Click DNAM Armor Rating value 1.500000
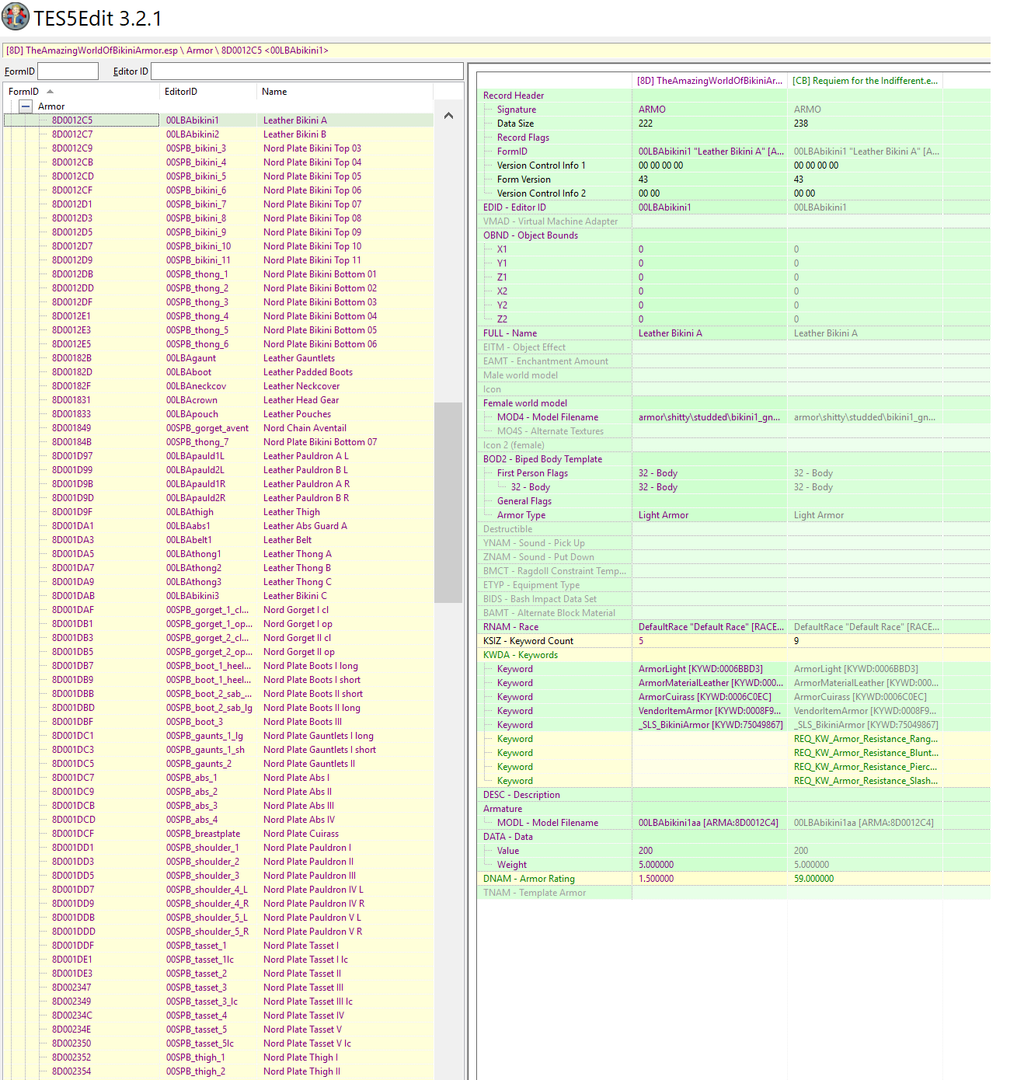Screen dimensions: 1024x1080 pyautogui.click(x=656, y=879)
